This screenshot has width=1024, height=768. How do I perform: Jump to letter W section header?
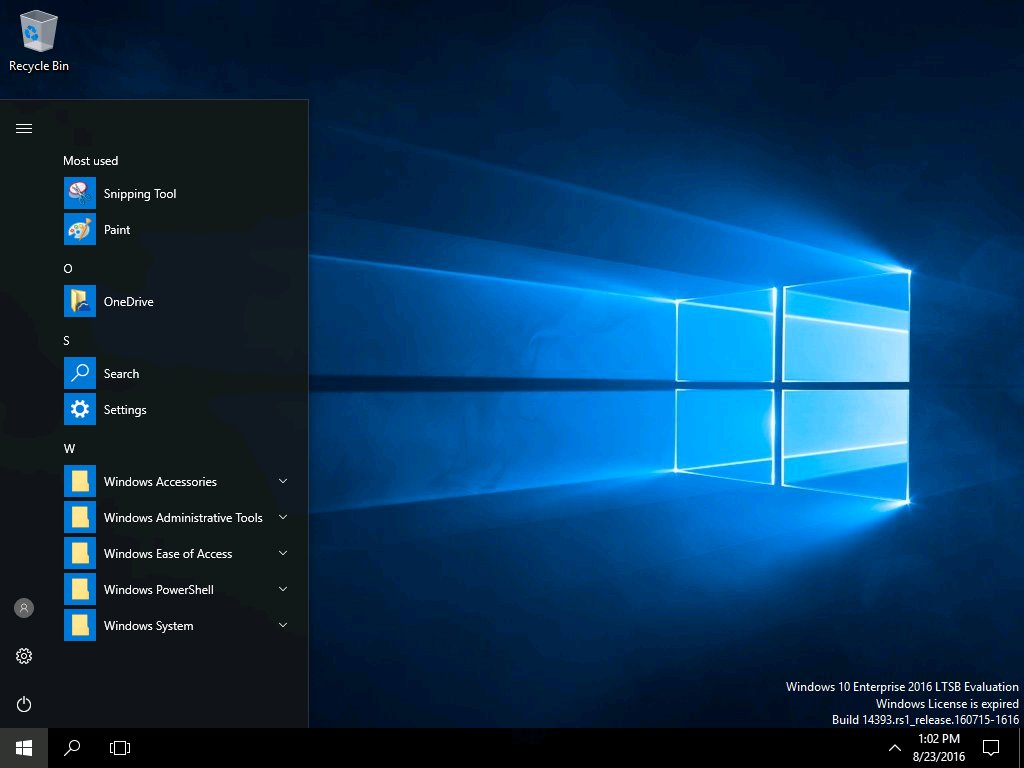pos(69,449)
